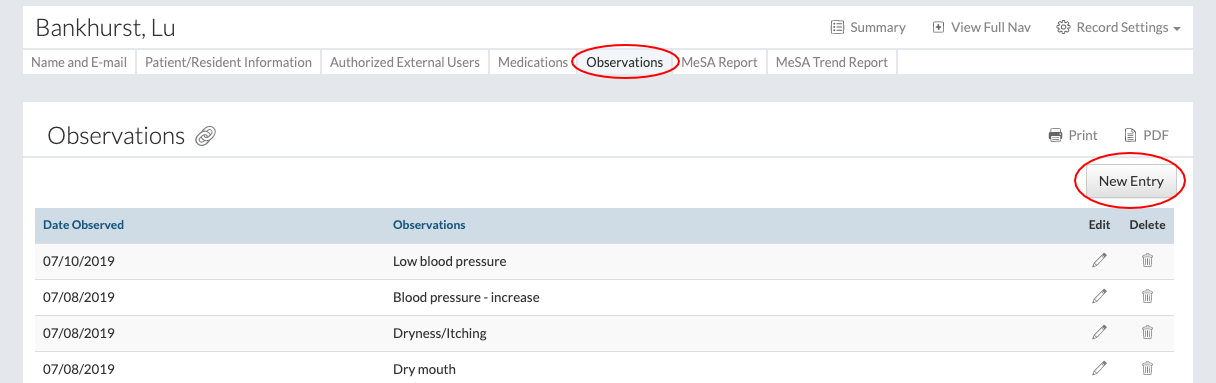Screen dimensions: 1216x383
Task: Edit the Dry mouth observation
Action: (x=1099, y=369)
